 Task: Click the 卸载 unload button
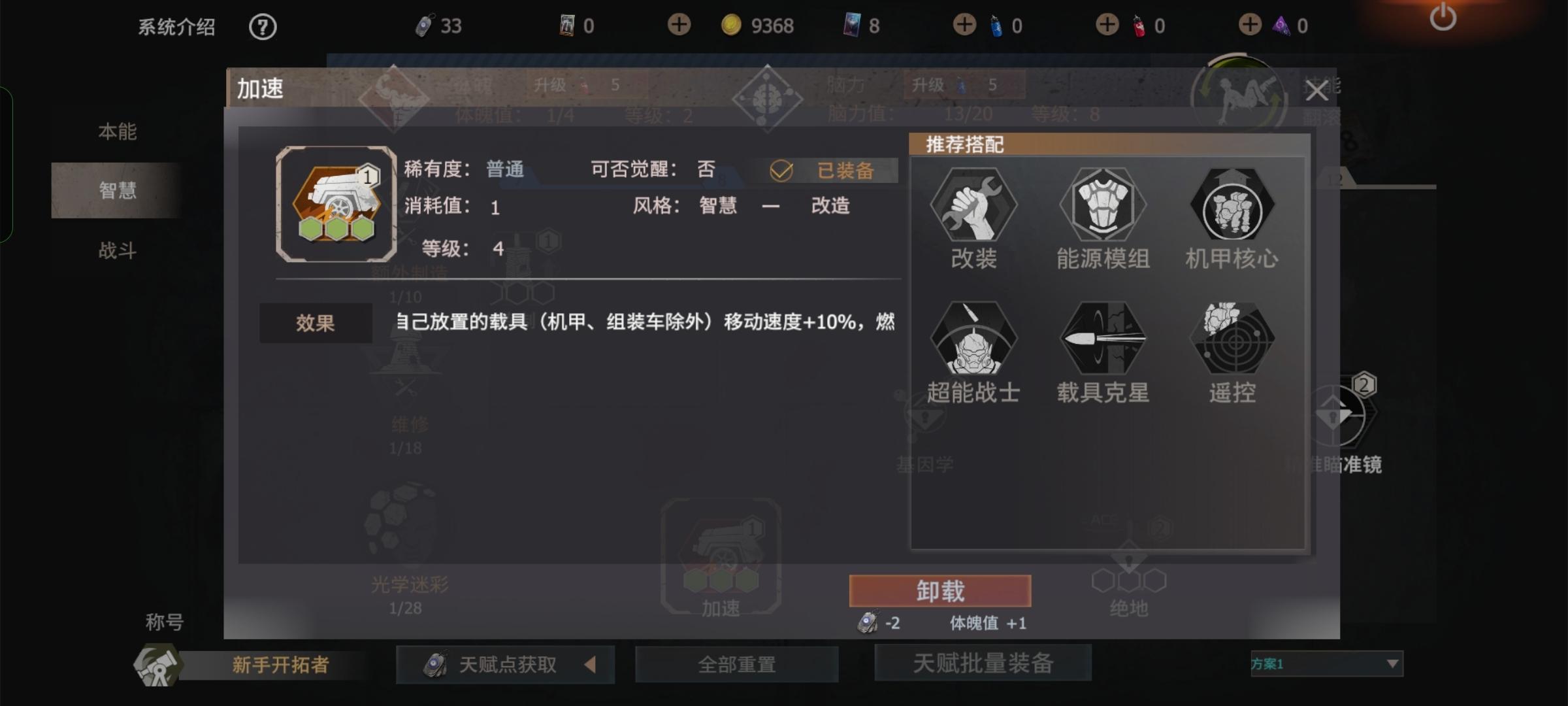pos(940,591)
